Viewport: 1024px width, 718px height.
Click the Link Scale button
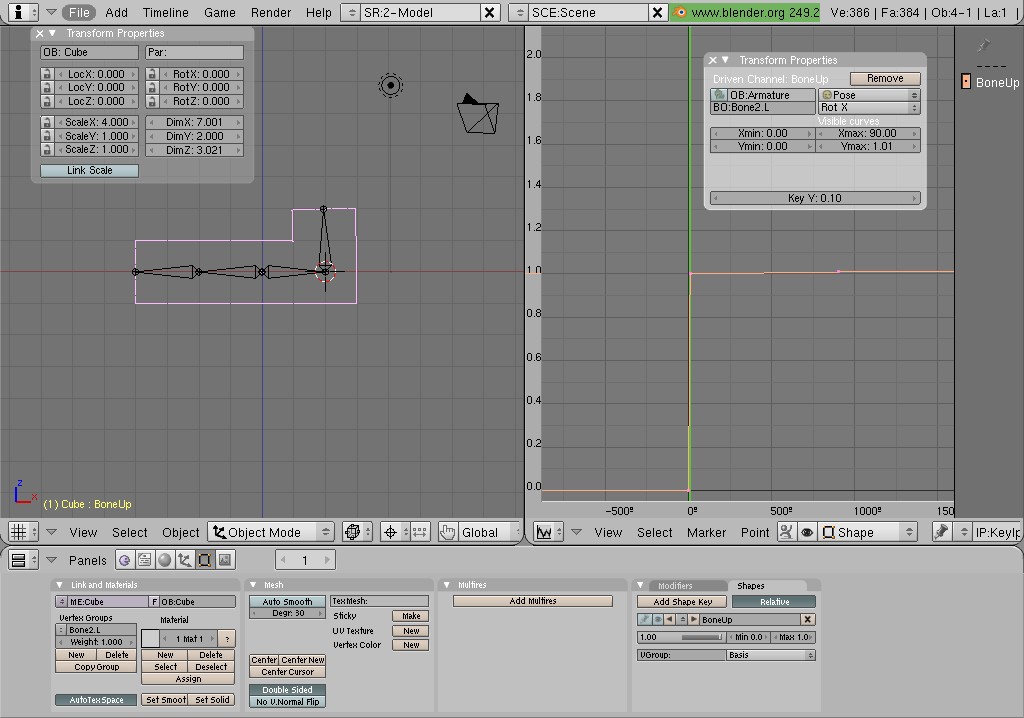click(89, 170)
